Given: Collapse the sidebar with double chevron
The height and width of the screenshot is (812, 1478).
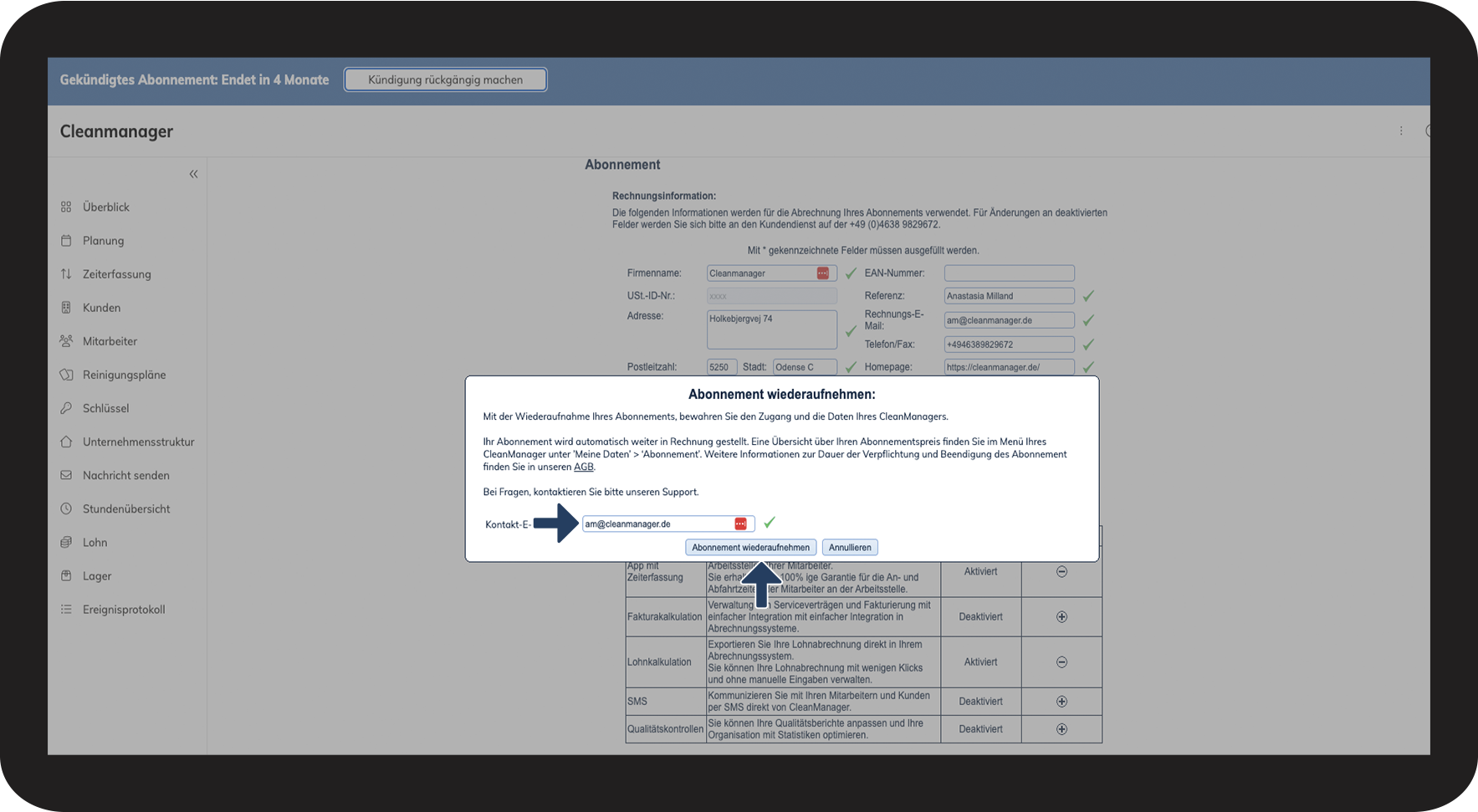Looking at the screenshot, I should [x=193, y=174].
